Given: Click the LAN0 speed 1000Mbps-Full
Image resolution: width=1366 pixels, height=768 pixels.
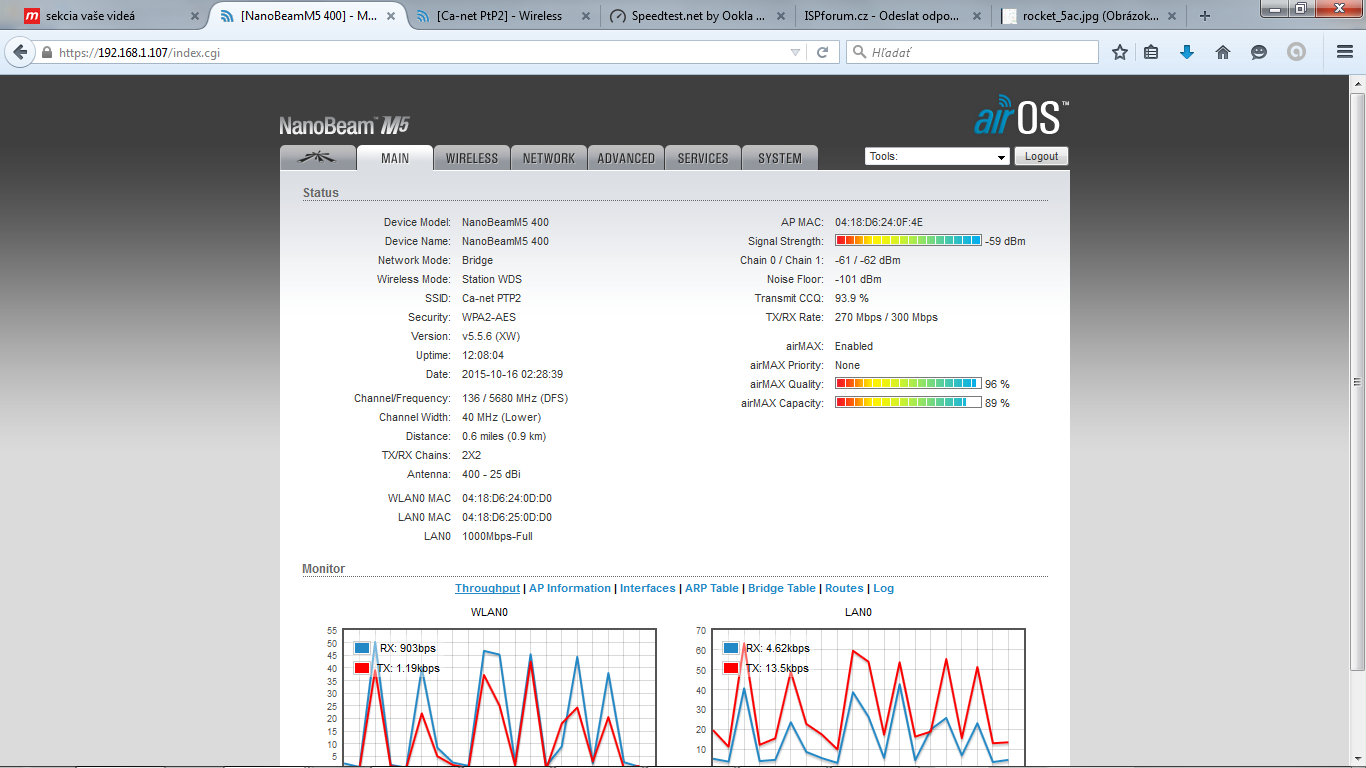Looking at the screenshot, I should 497,536.
